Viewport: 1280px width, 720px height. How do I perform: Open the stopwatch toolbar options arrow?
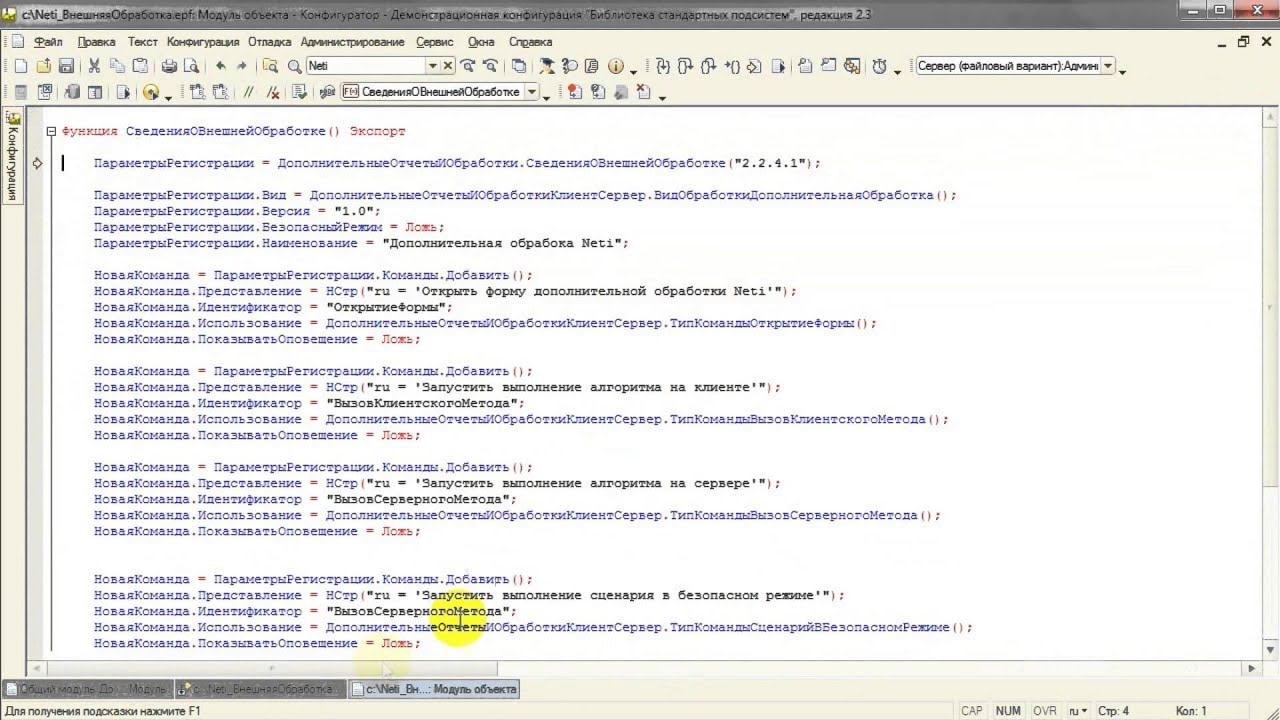(897, 71)
